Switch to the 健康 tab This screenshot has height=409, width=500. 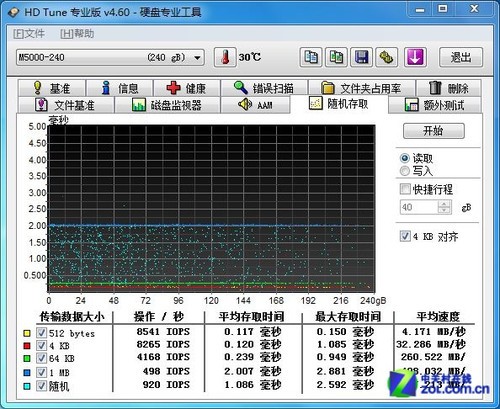tap(187, 88)
